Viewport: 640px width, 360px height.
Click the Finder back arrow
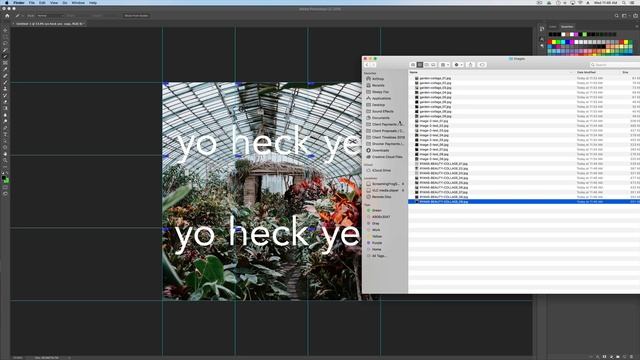367,65
